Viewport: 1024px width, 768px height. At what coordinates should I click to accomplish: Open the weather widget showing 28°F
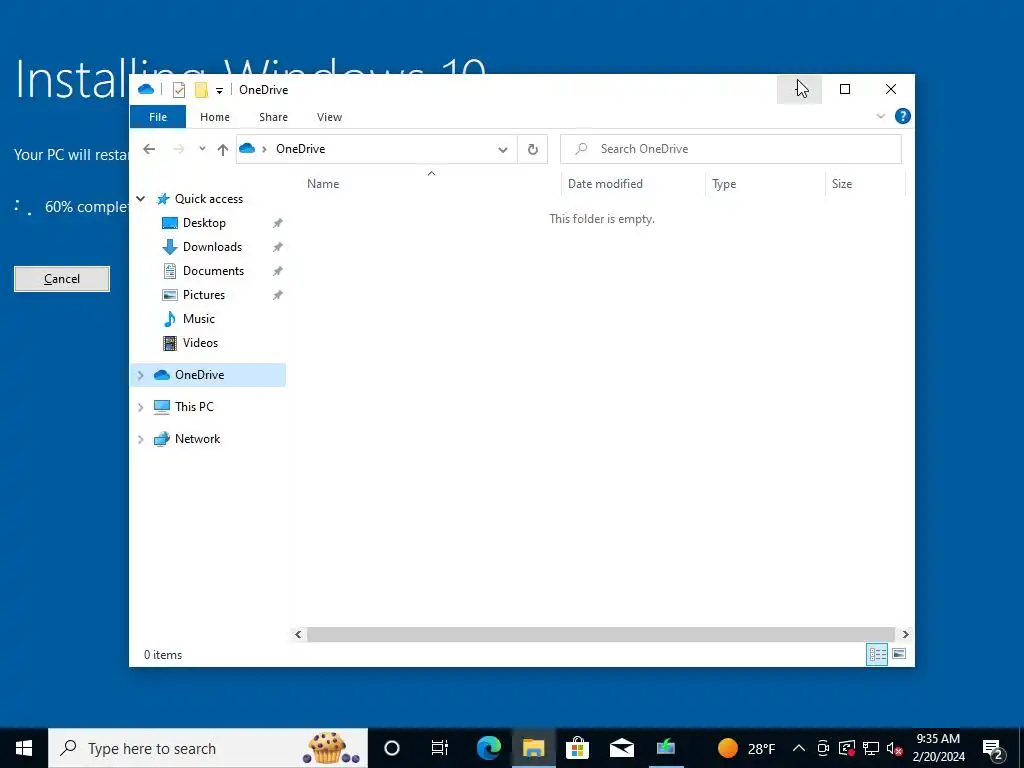click(x=746, y=748)
